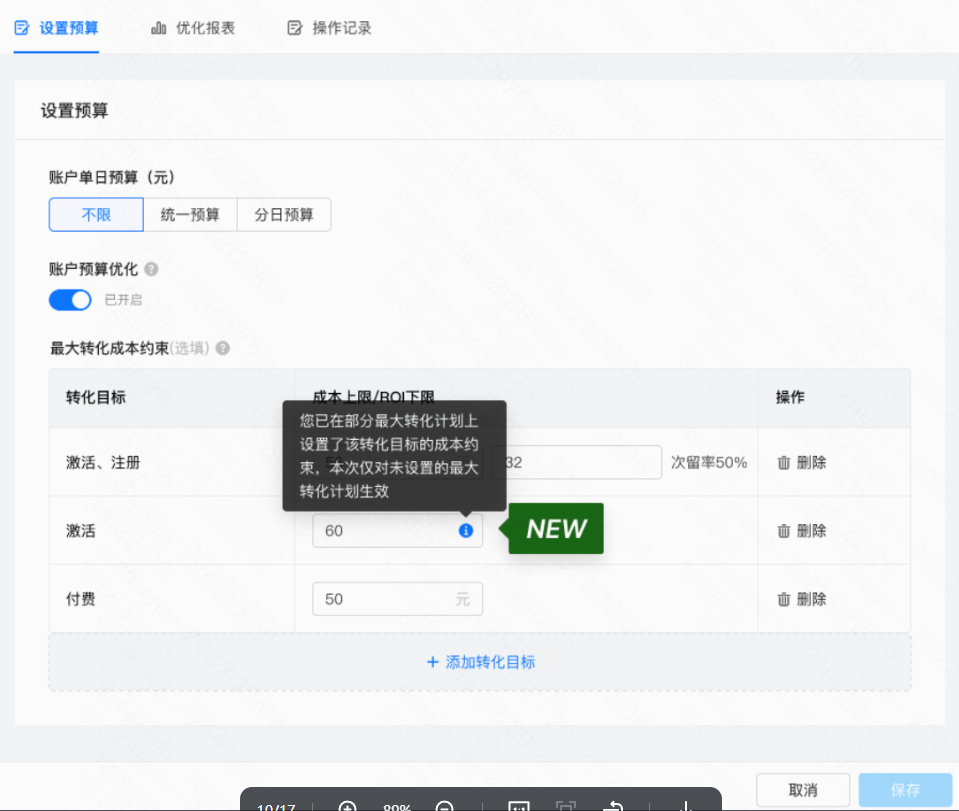959x811 pixels.
Task: Select the 分日预算 budget option
Action: click(284, 214)
